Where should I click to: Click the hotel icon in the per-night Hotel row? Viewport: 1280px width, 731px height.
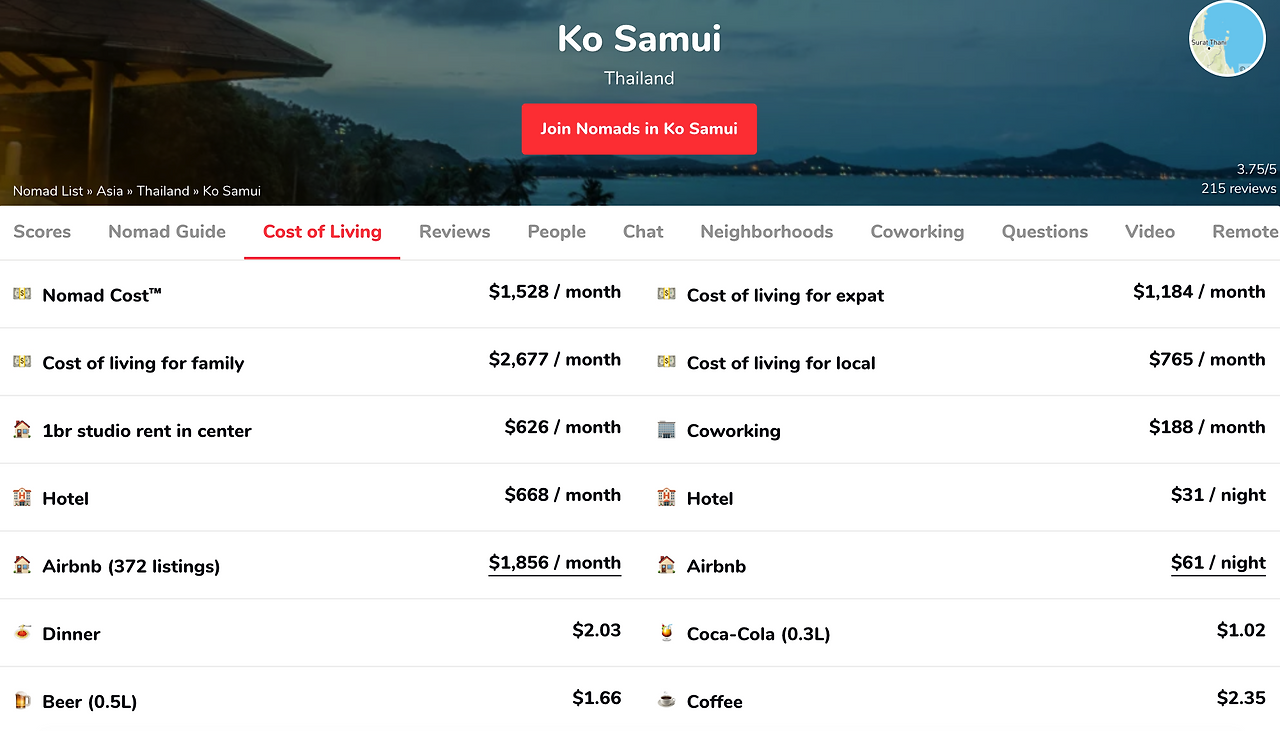[666, 498]
